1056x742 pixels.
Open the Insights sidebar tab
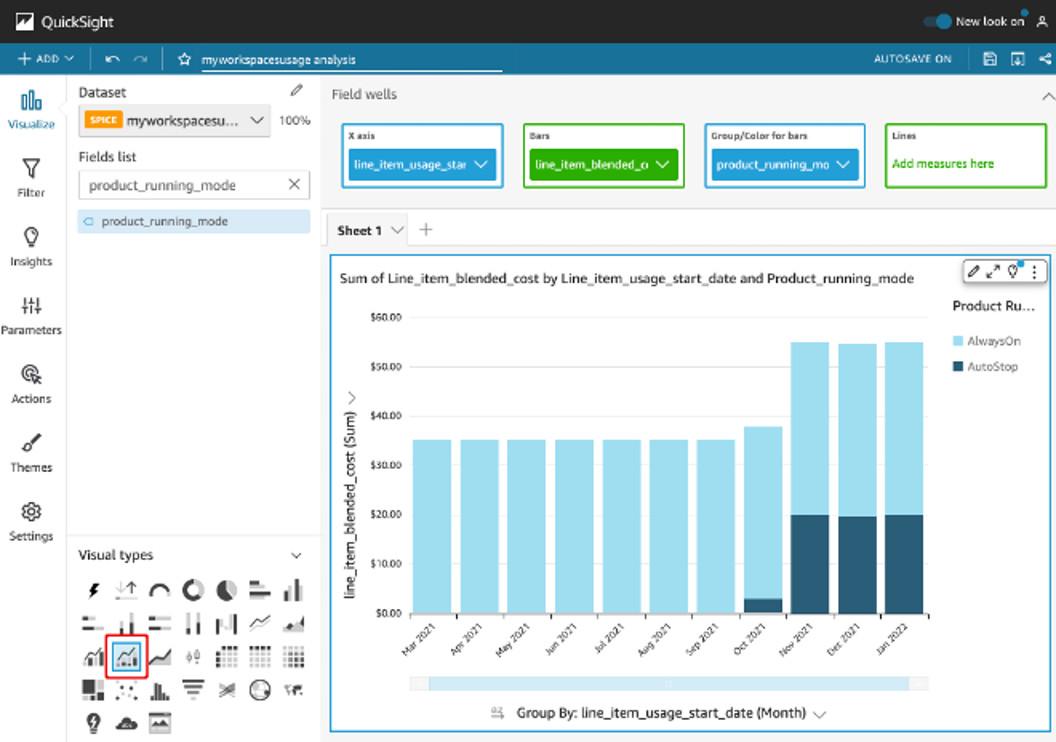pyautogui.click(x=31, y=247)
